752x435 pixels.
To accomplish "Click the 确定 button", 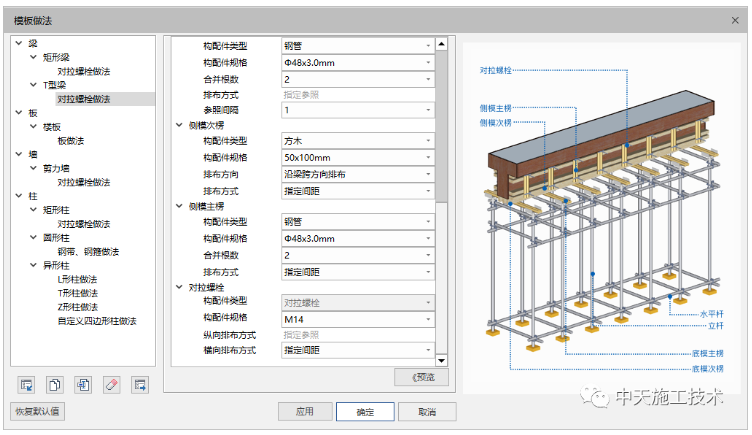I will pyautogui.click(x=365, y=411).
